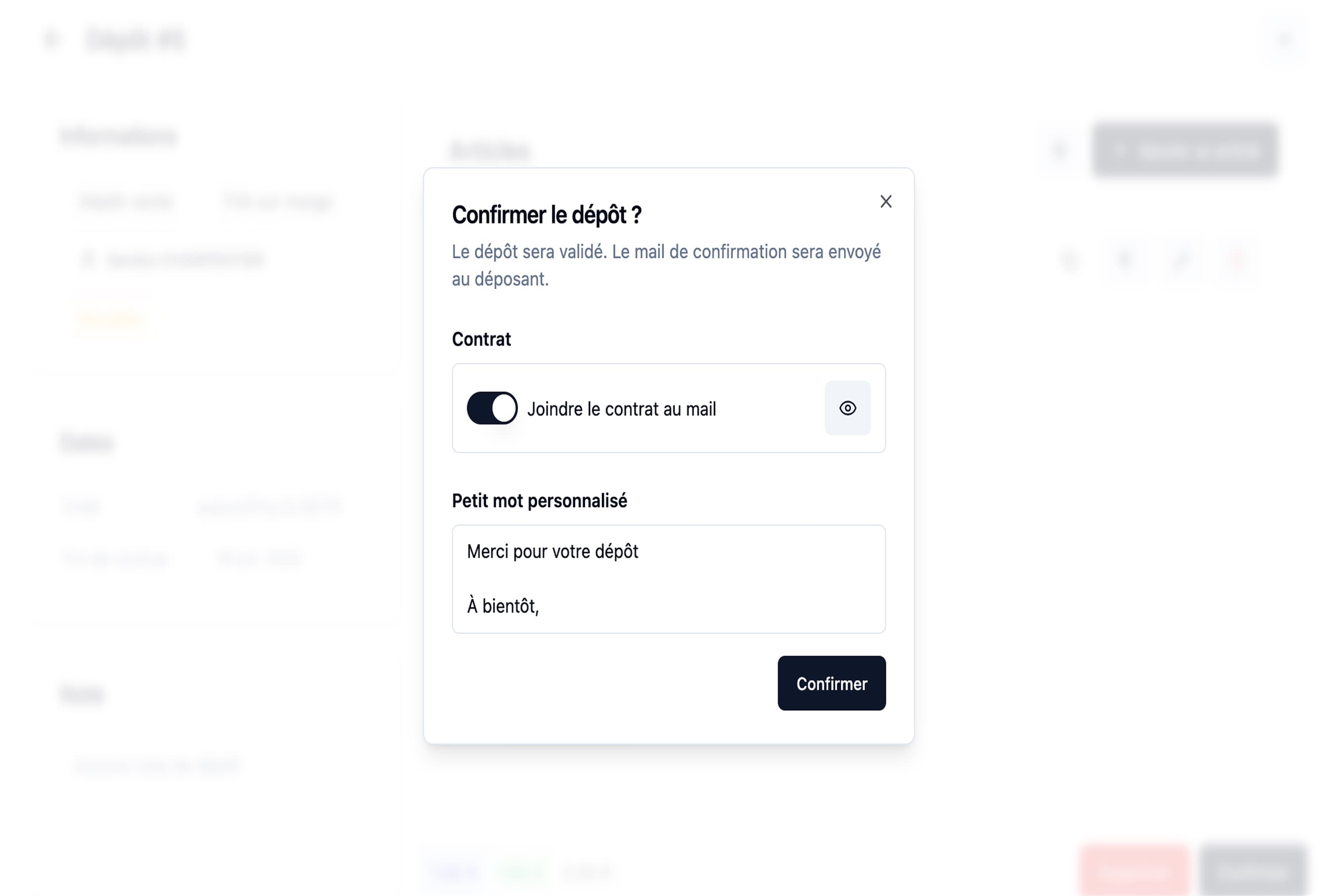Click the blurred note field under Note heading

coord(157,765)
